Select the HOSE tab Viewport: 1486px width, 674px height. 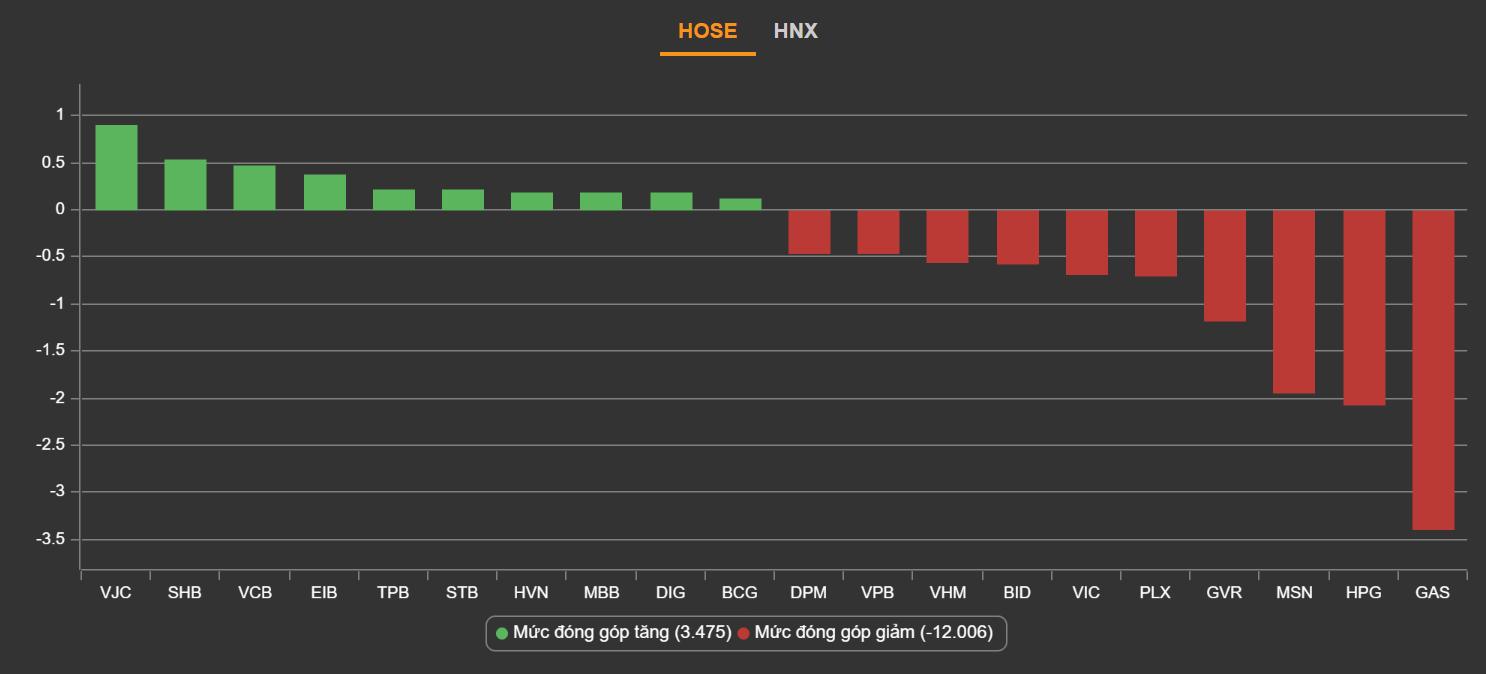tap(707, 31)
